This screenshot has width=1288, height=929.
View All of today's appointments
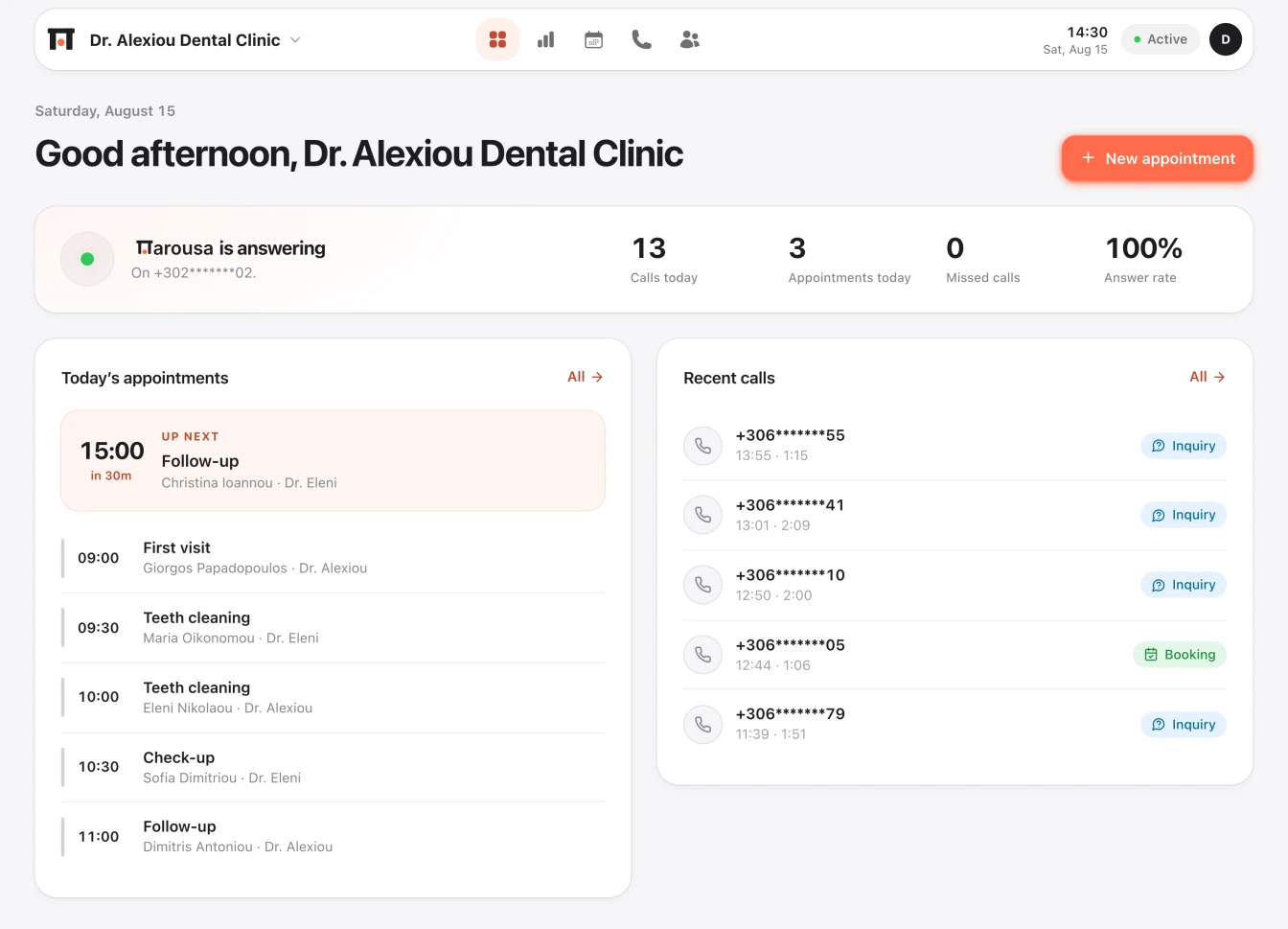585,377
